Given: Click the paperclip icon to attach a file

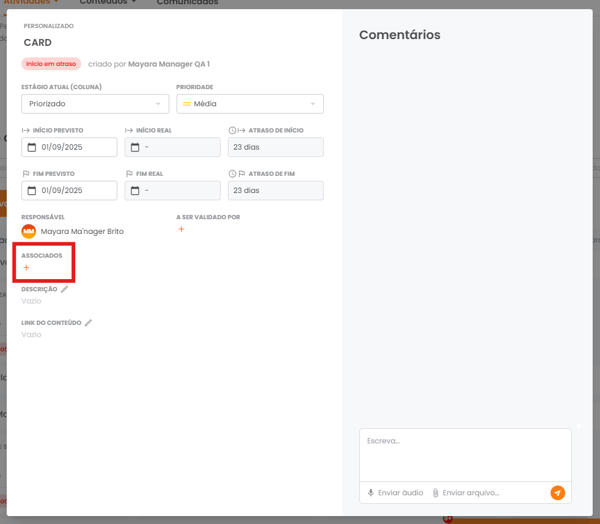Looking at the screenshot, I should pos(436,493).
